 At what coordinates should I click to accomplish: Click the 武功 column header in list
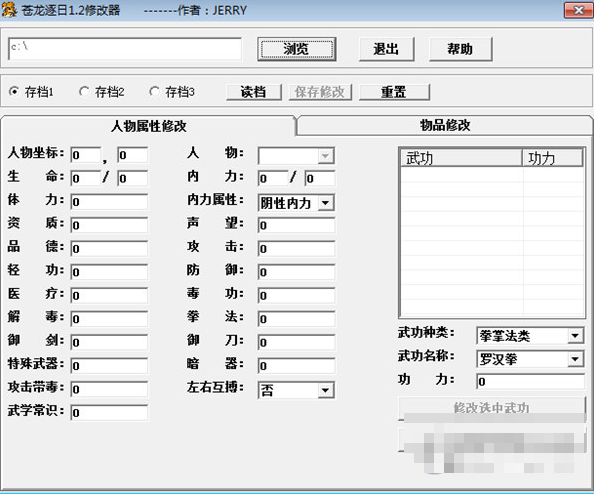461,158
